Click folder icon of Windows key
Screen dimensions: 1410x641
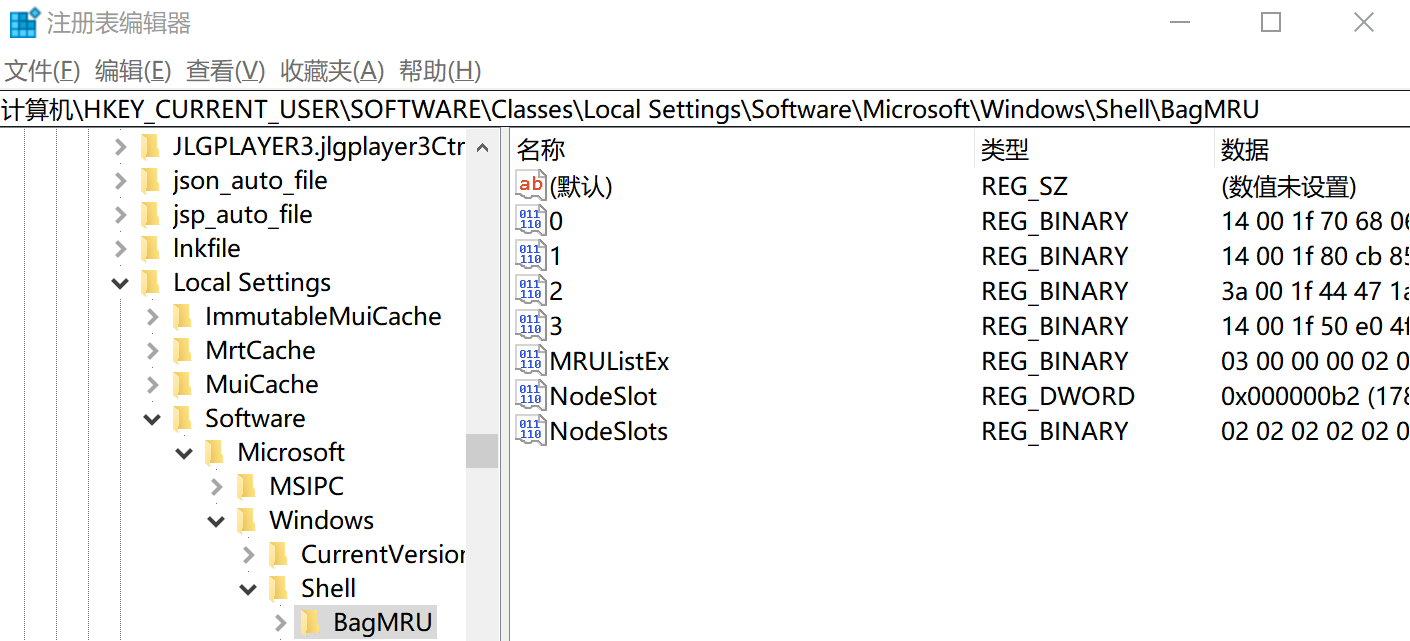[x=247, y=521]
